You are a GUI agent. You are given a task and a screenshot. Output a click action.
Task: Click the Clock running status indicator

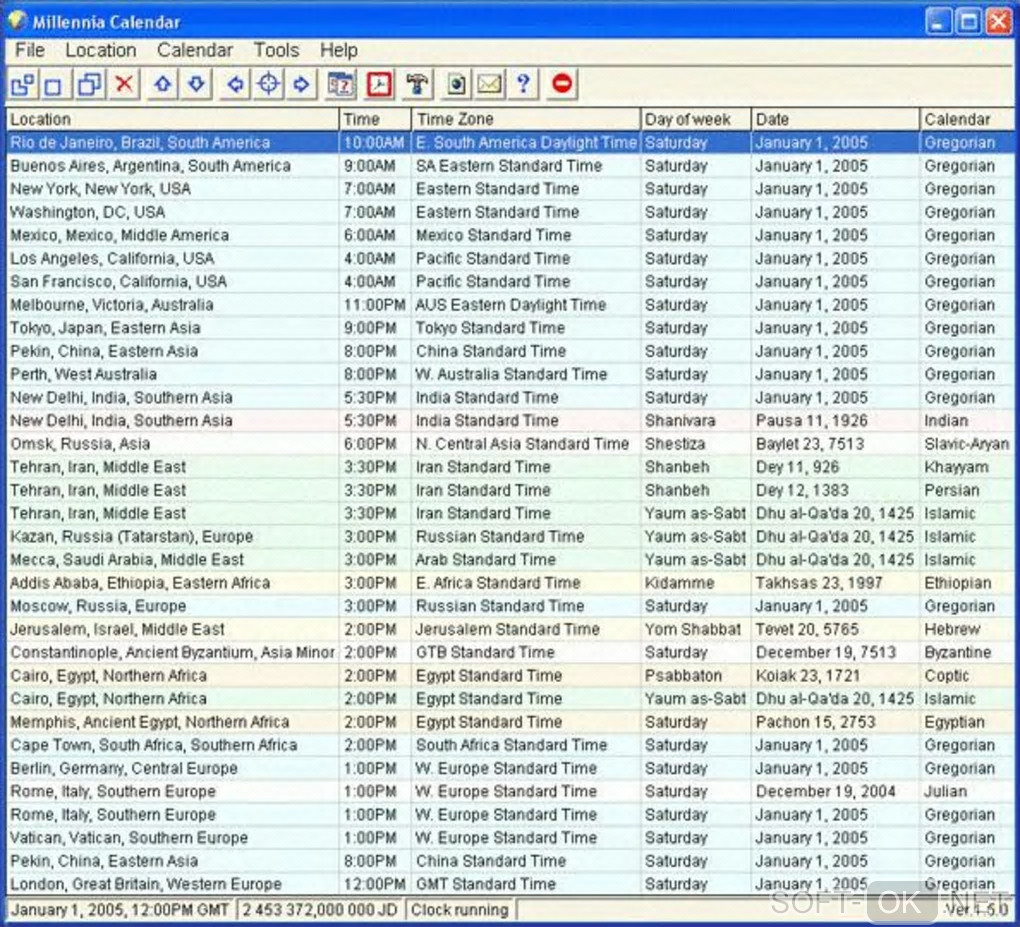[x=459, y=909]
